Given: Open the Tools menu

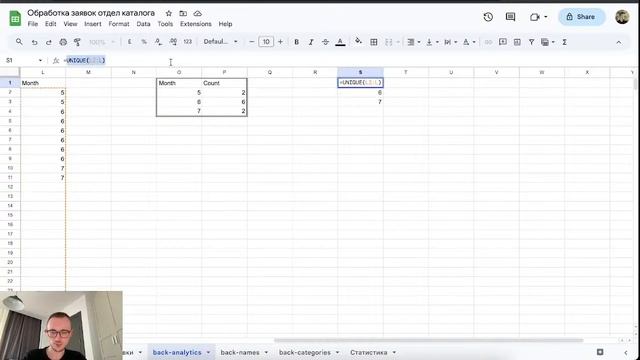Looking at the screenshot, I should pyautogui.click(x=165, y=24).
